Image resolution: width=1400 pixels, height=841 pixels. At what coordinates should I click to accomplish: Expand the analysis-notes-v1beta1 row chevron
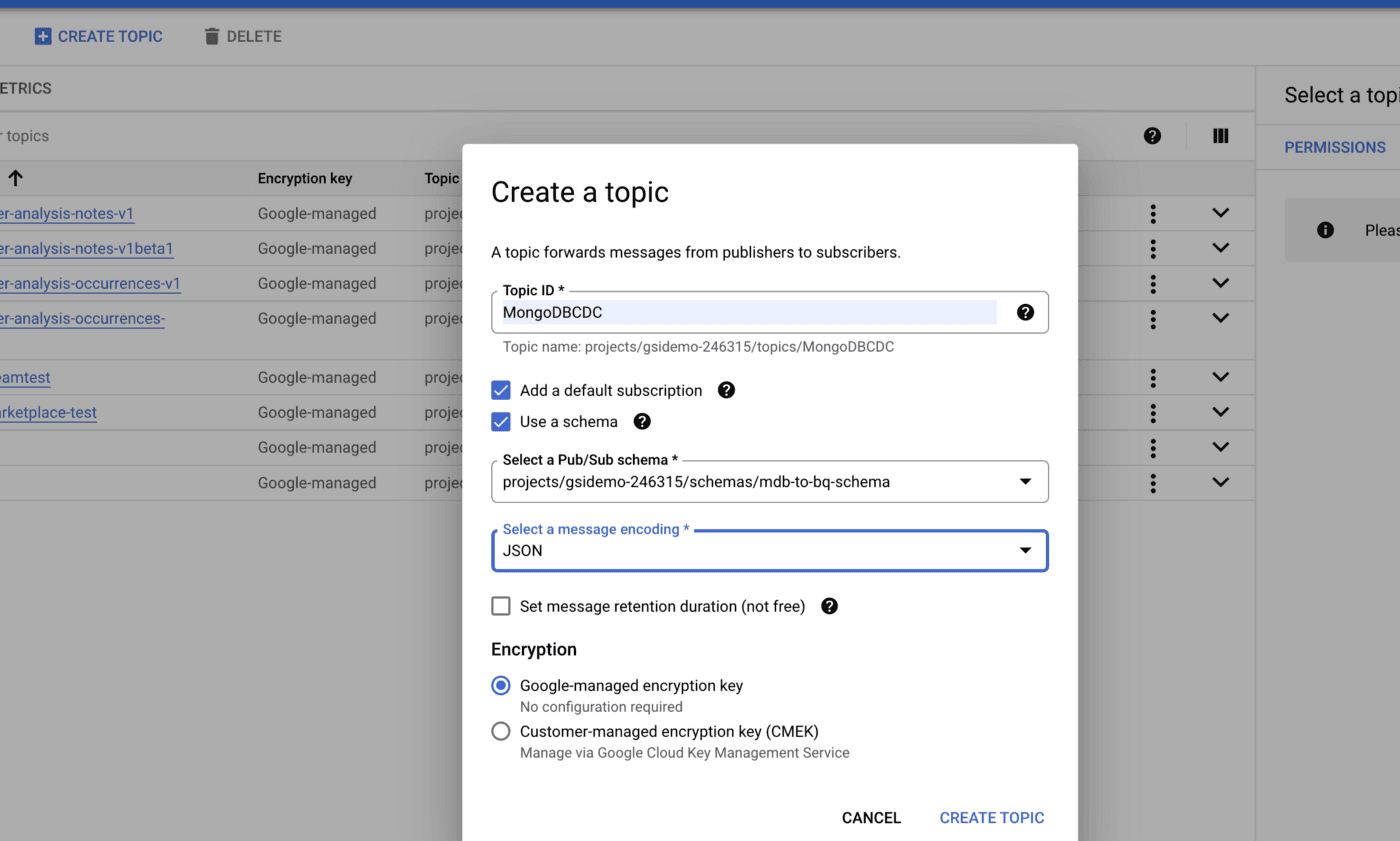click(1220, 248)
